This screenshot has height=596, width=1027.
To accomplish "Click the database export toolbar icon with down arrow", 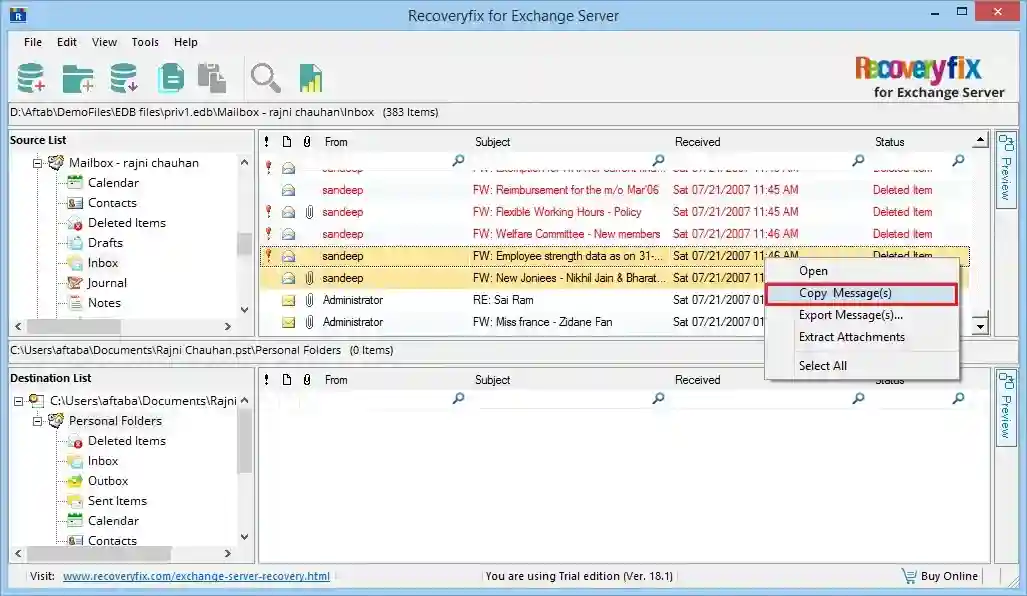I will pos(124,78).
